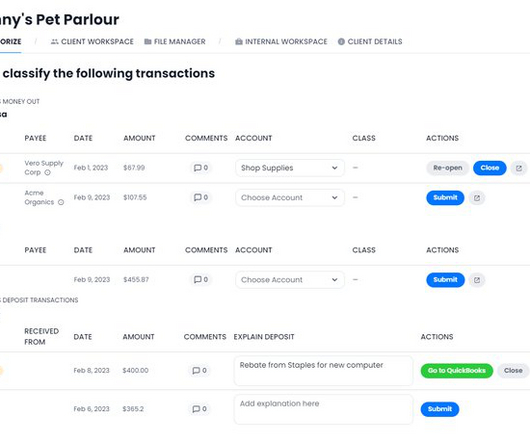The width and height of the screenshot is (530, 442).
Task: Click the green Go to QuickBooks button
Action: pyautogui.click(x=457, y=371)
